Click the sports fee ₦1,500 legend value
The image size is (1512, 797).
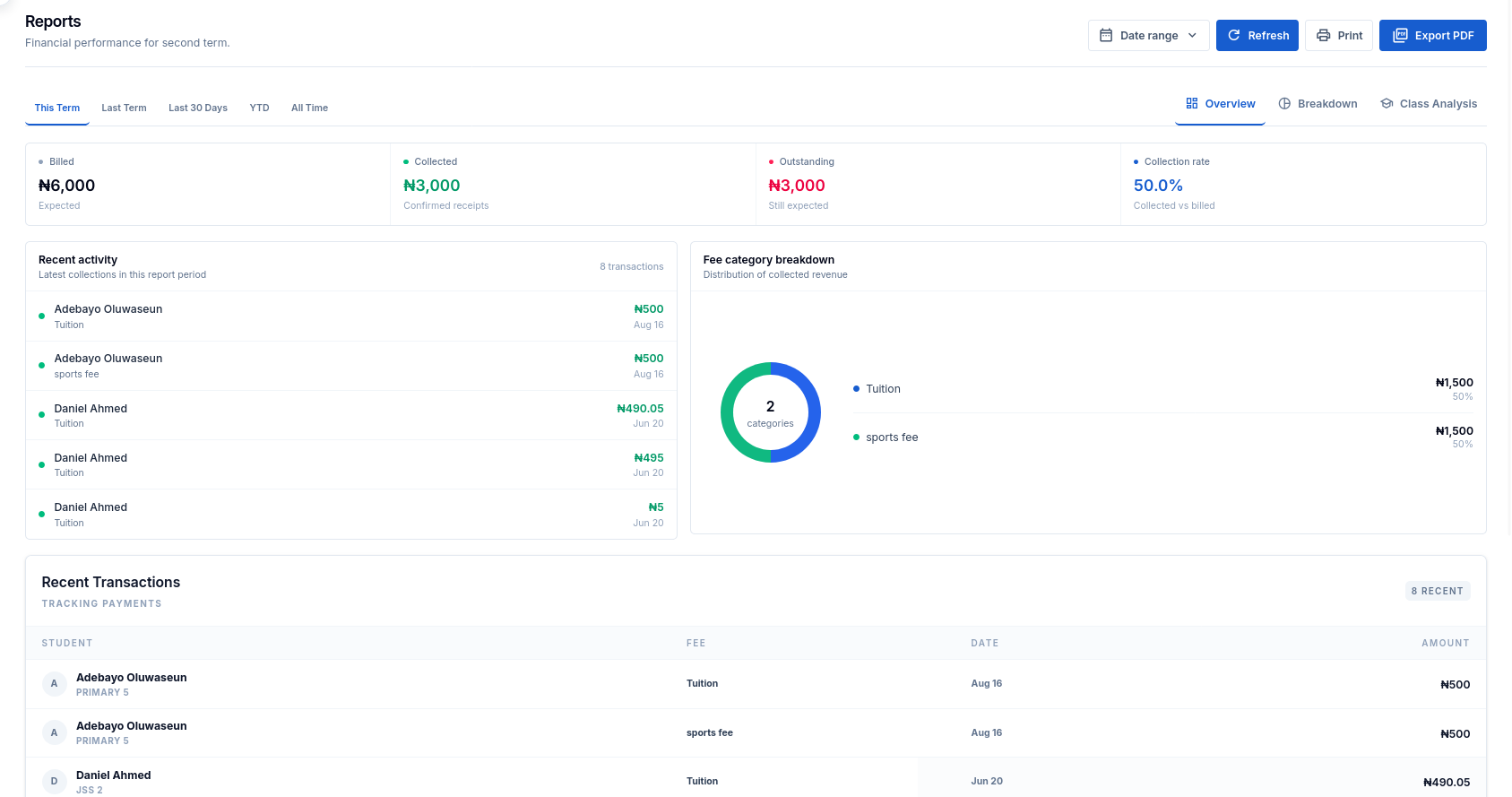(x=1454, y=431)
